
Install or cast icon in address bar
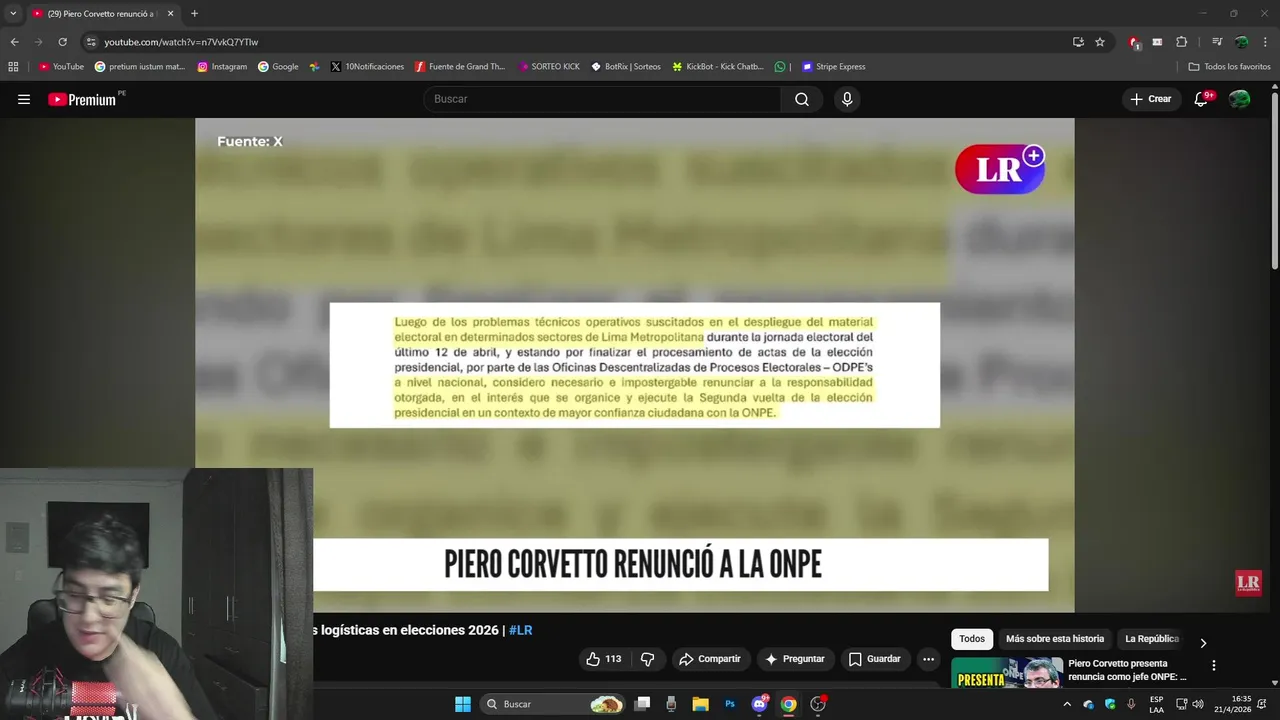coord(1078,42)
